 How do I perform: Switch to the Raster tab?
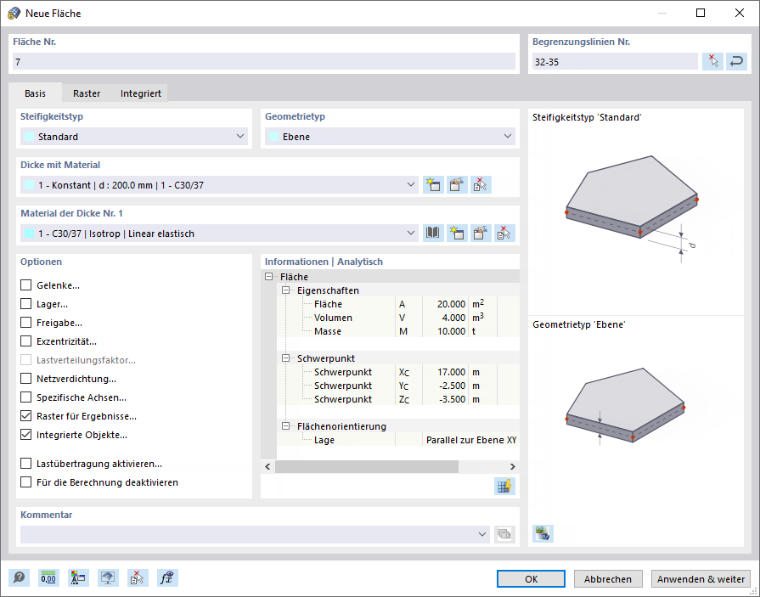coord(86,93)
